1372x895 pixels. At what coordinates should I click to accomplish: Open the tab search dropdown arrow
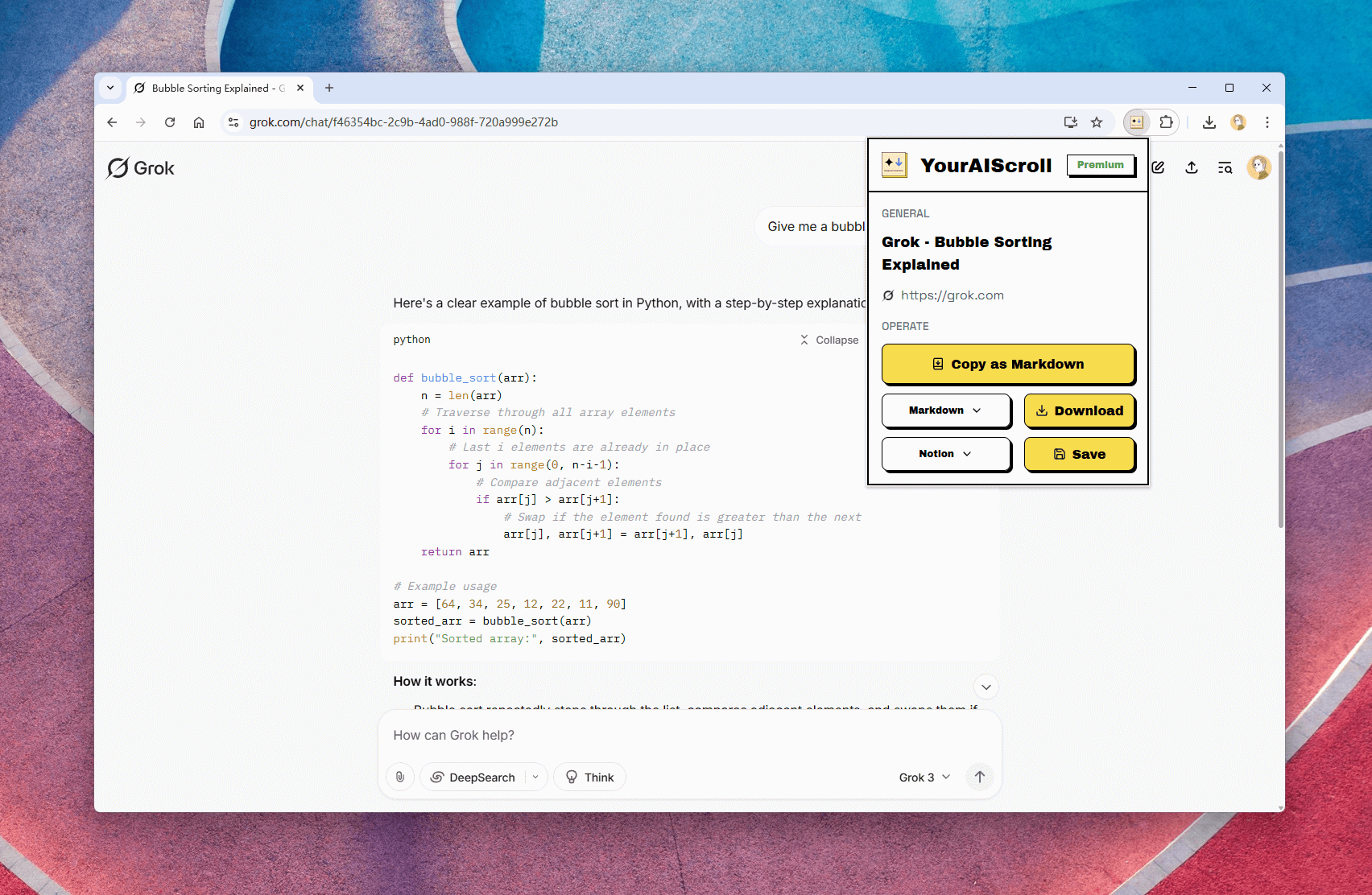click(x=110, y=88)
